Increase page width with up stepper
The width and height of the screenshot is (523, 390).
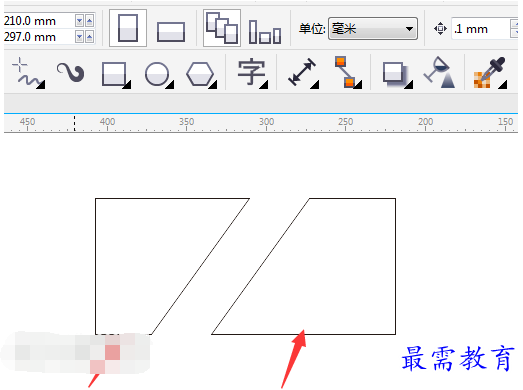(x=89, y=21)
